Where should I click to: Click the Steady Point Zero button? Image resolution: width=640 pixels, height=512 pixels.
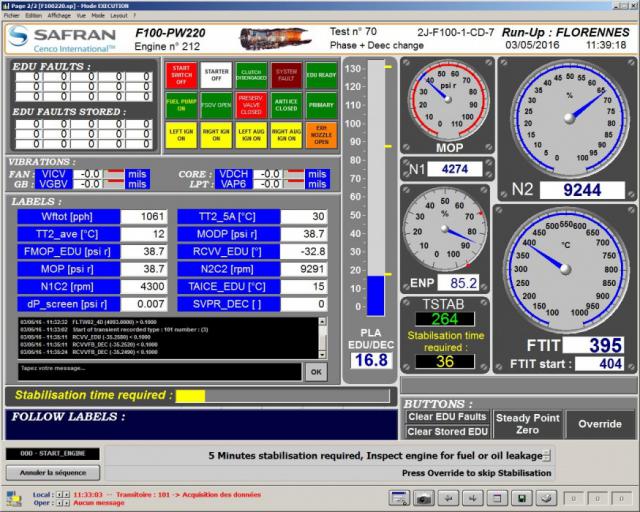coord(527,424)
